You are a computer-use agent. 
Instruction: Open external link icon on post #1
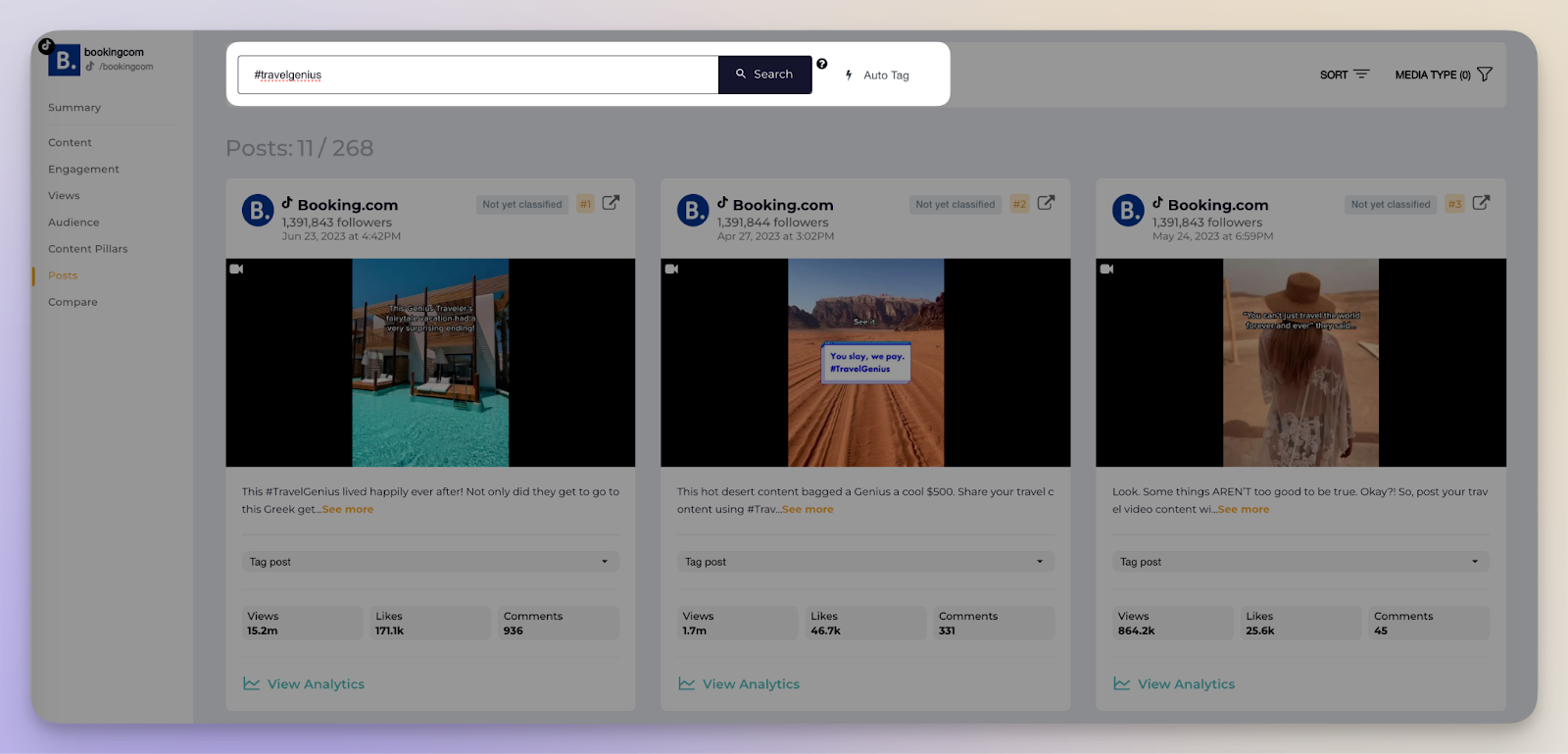[x=611, y=203]
